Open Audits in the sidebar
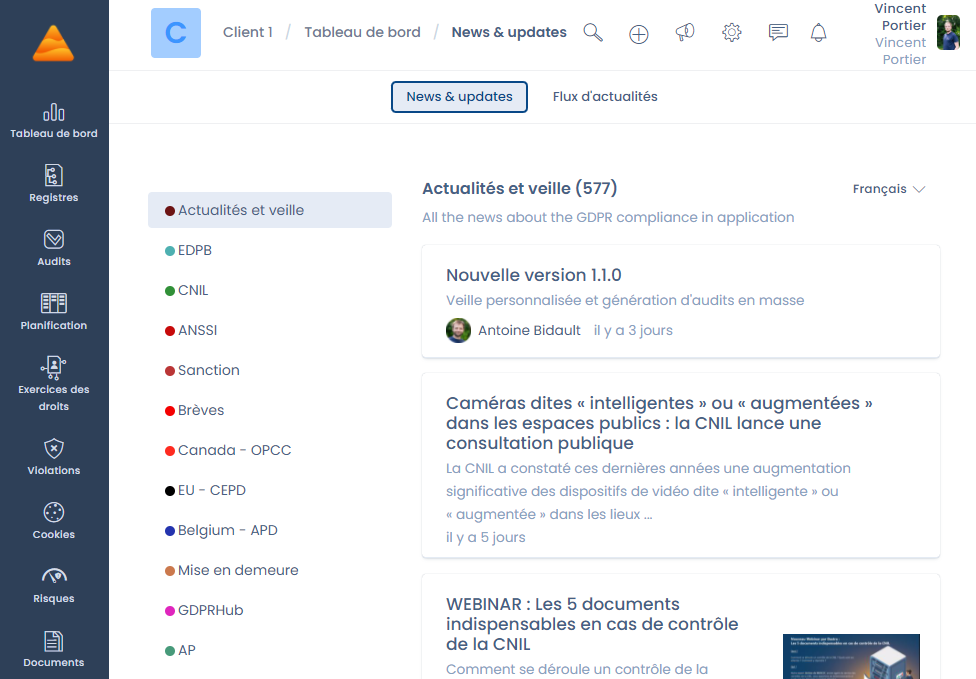The width and height of the screenshot is (976, 679). coord(54,248)
